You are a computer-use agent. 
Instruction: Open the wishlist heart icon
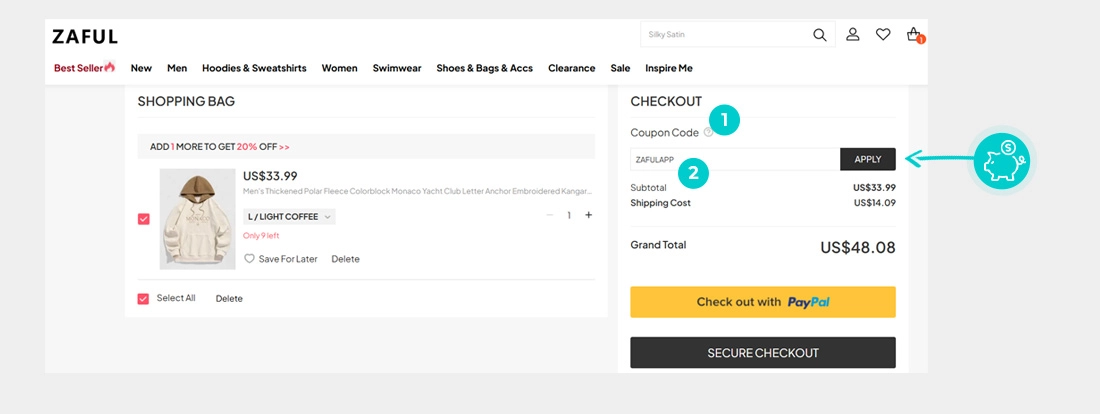coord(883,34)
